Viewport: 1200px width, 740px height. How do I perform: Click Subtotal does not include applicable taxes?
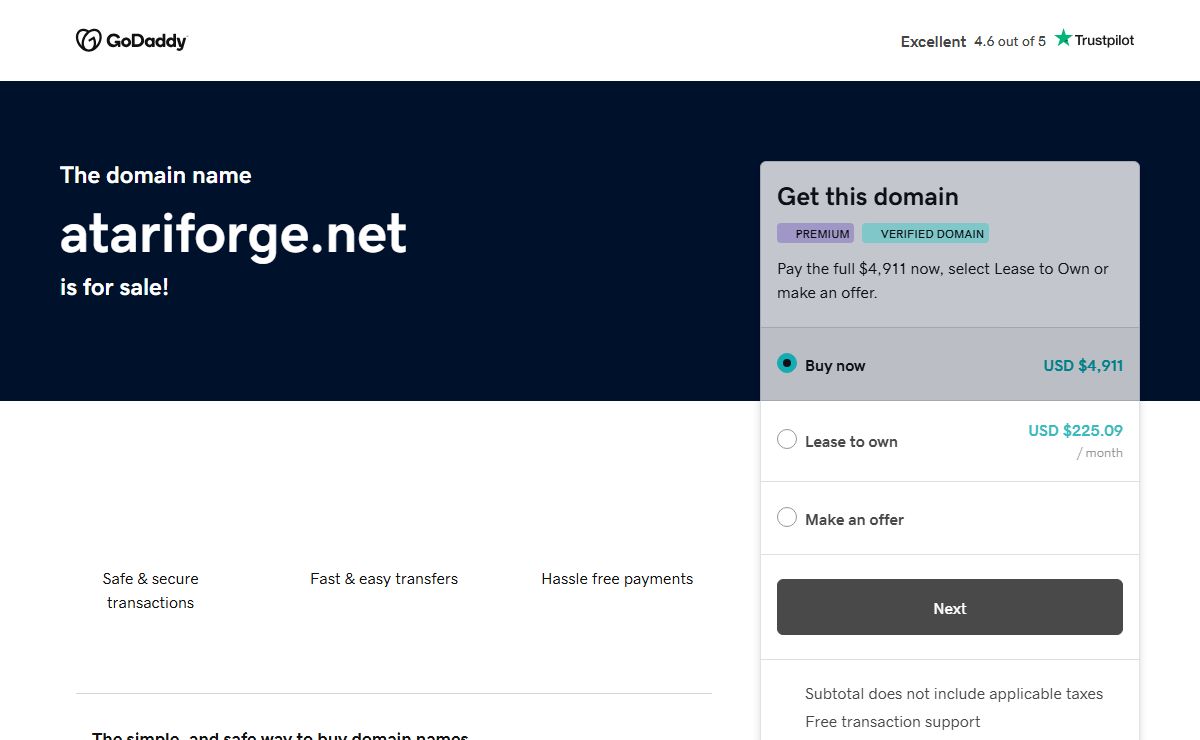(x=954, y=693)
